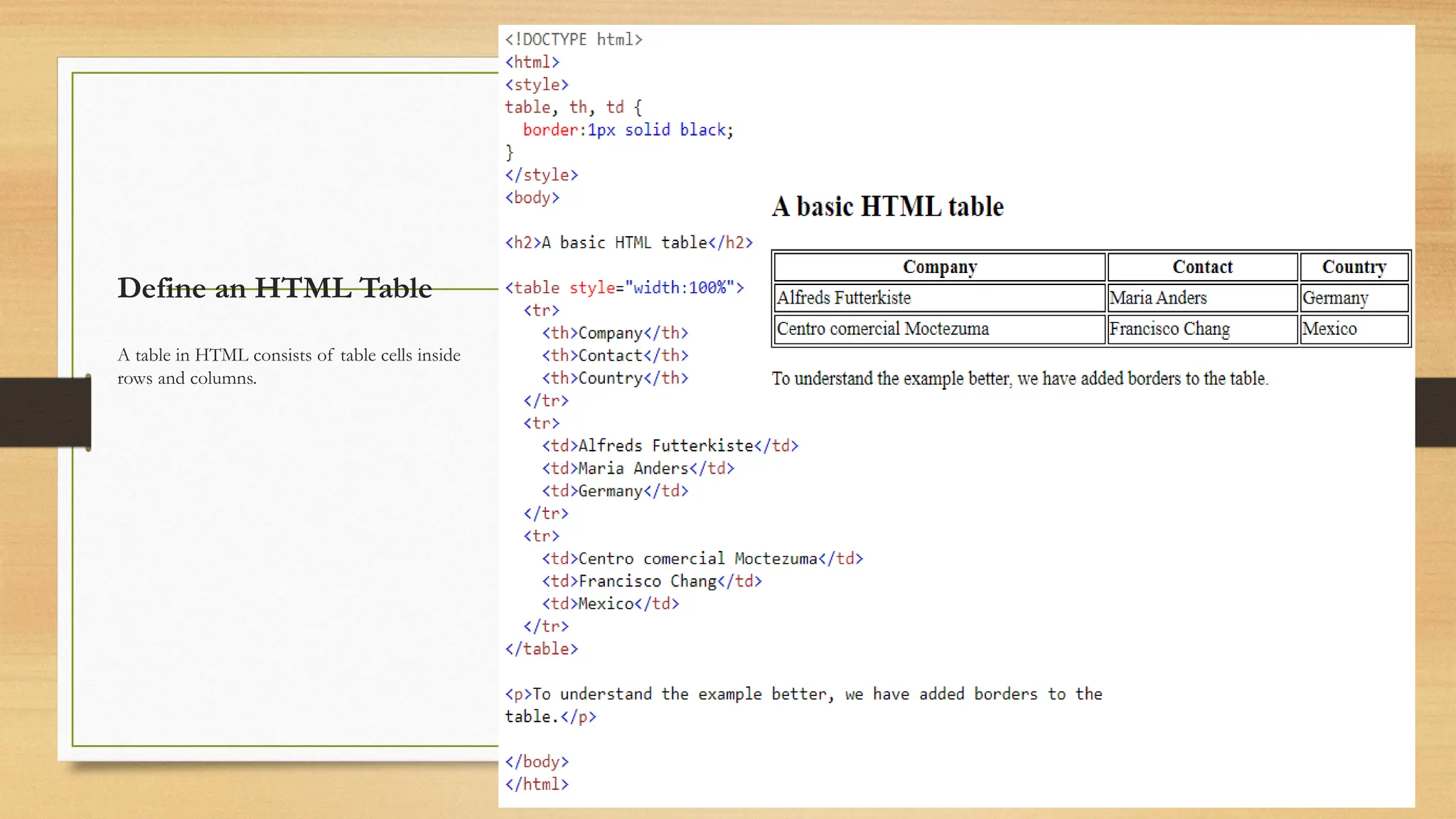Click the '<td>Germany</td>' code line
This screenshot has height=819, width=1456.
[615, 491]
